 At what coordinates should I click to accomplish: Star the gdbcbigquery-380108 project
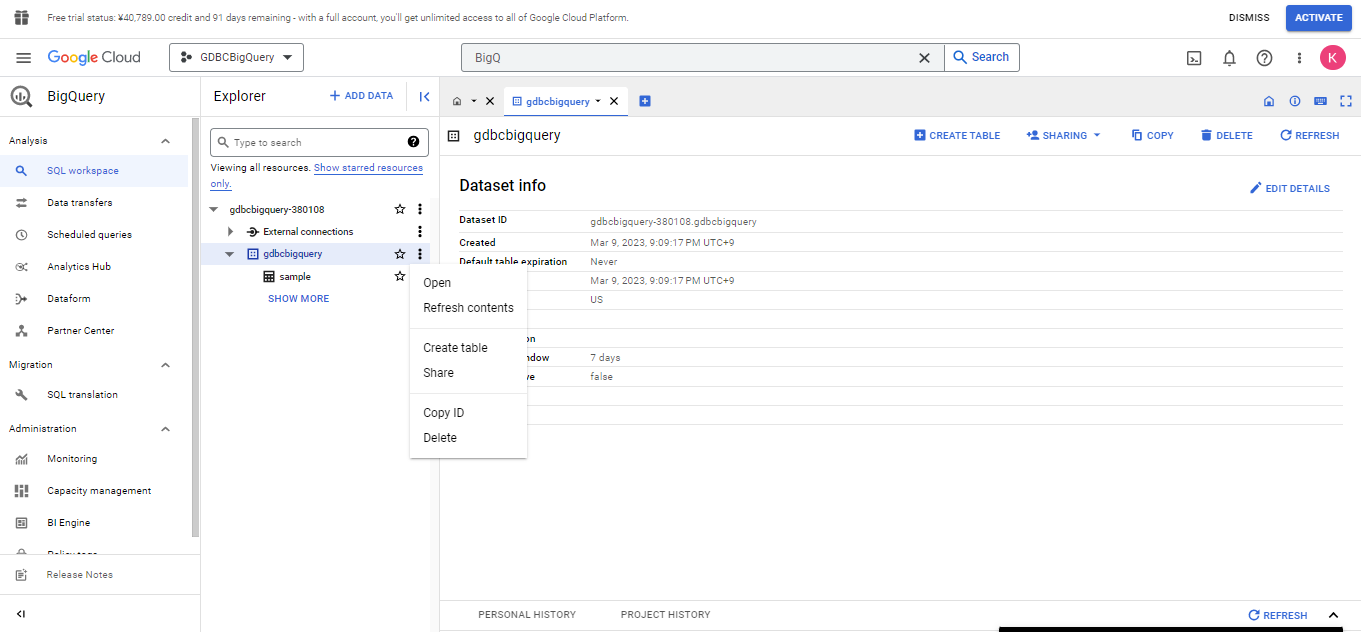(x=400, y=210)
